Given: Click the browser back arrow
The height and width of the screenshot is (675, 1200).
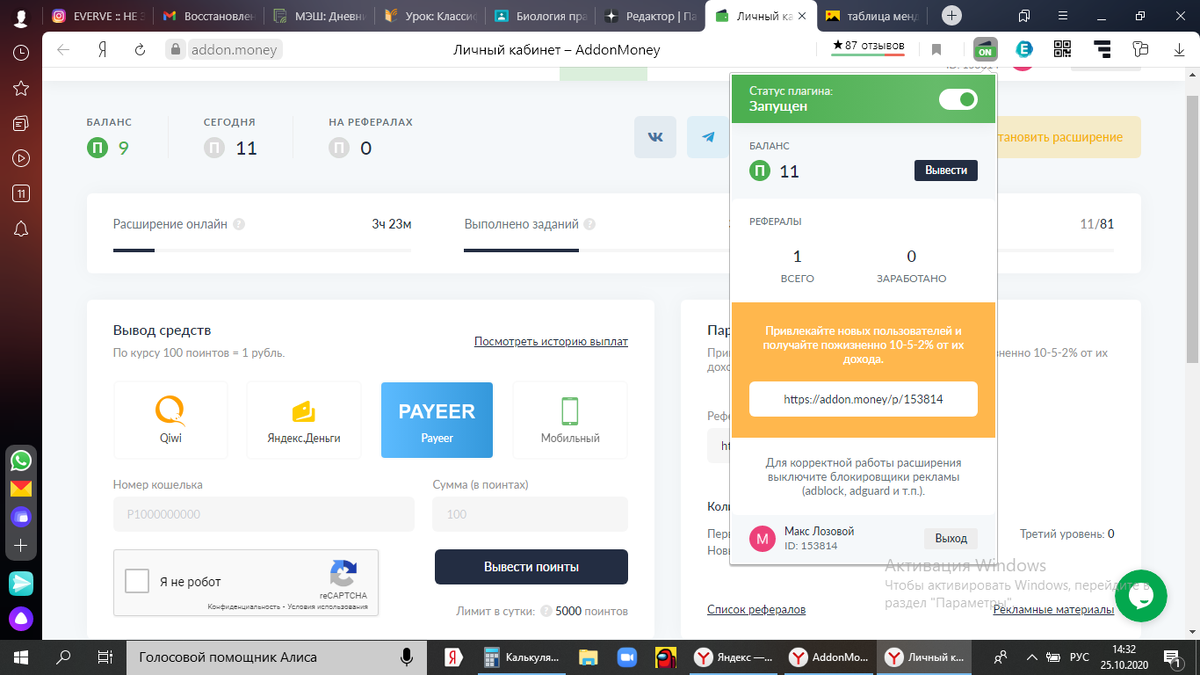Looking at the screenshot, I should point(63,50).
